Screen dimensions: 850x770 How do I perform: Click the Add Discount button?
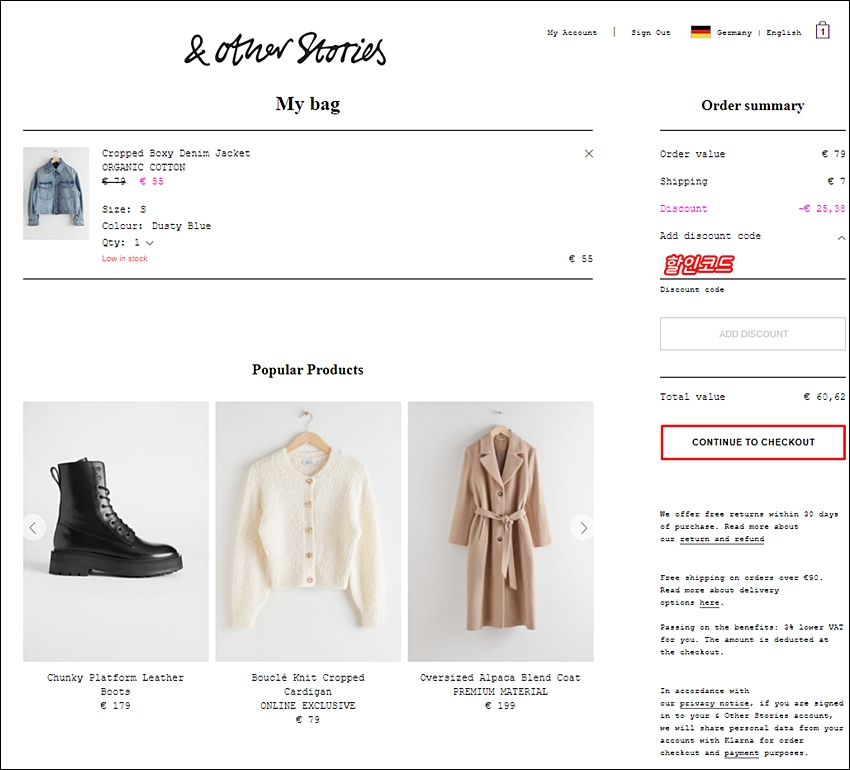[x=753, y=333]
